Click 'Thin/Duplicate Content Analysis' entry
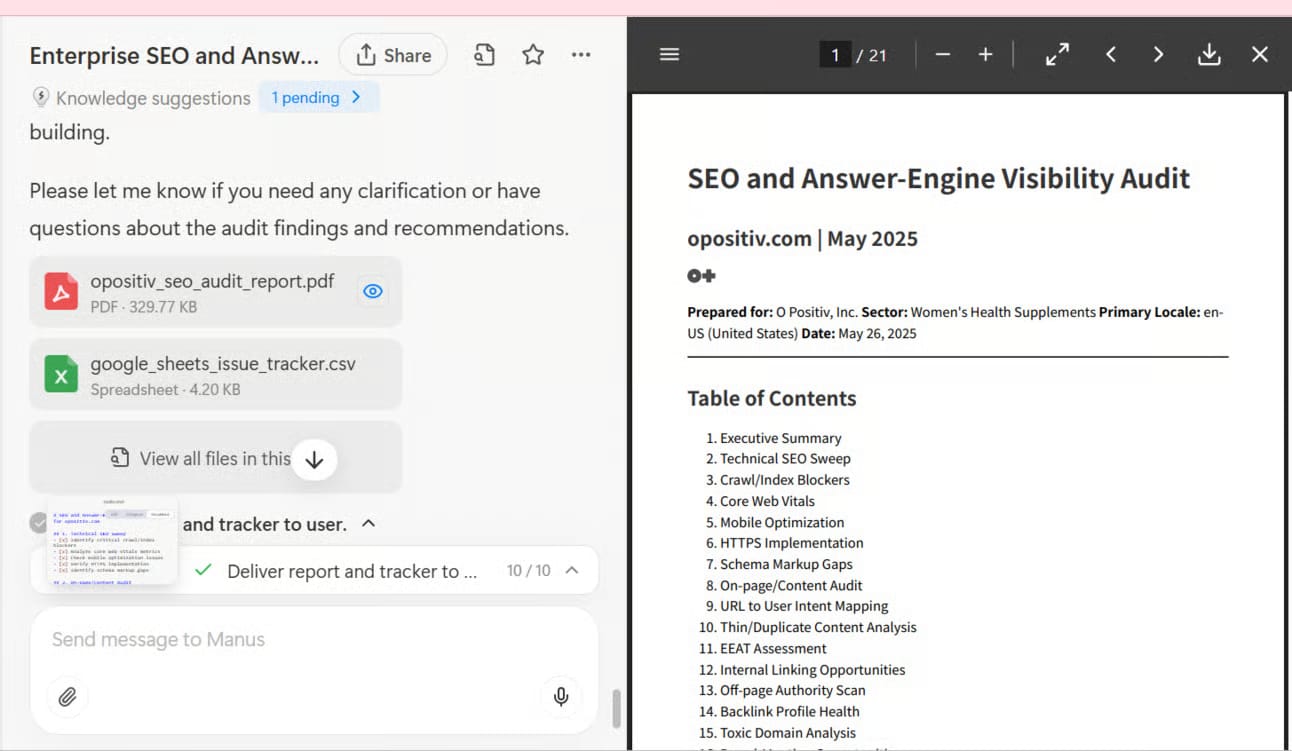This screenshot has height=751, width=1292. point(818,627)
